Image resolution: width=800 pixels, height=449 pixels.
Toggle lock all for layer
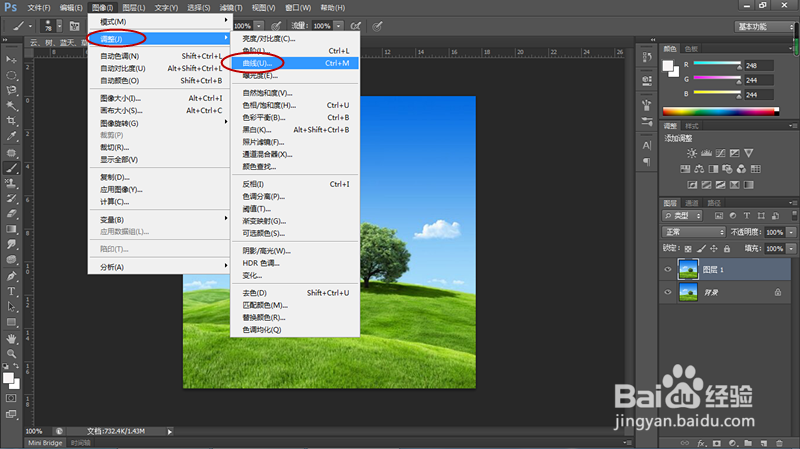click(x=727, y=248)
